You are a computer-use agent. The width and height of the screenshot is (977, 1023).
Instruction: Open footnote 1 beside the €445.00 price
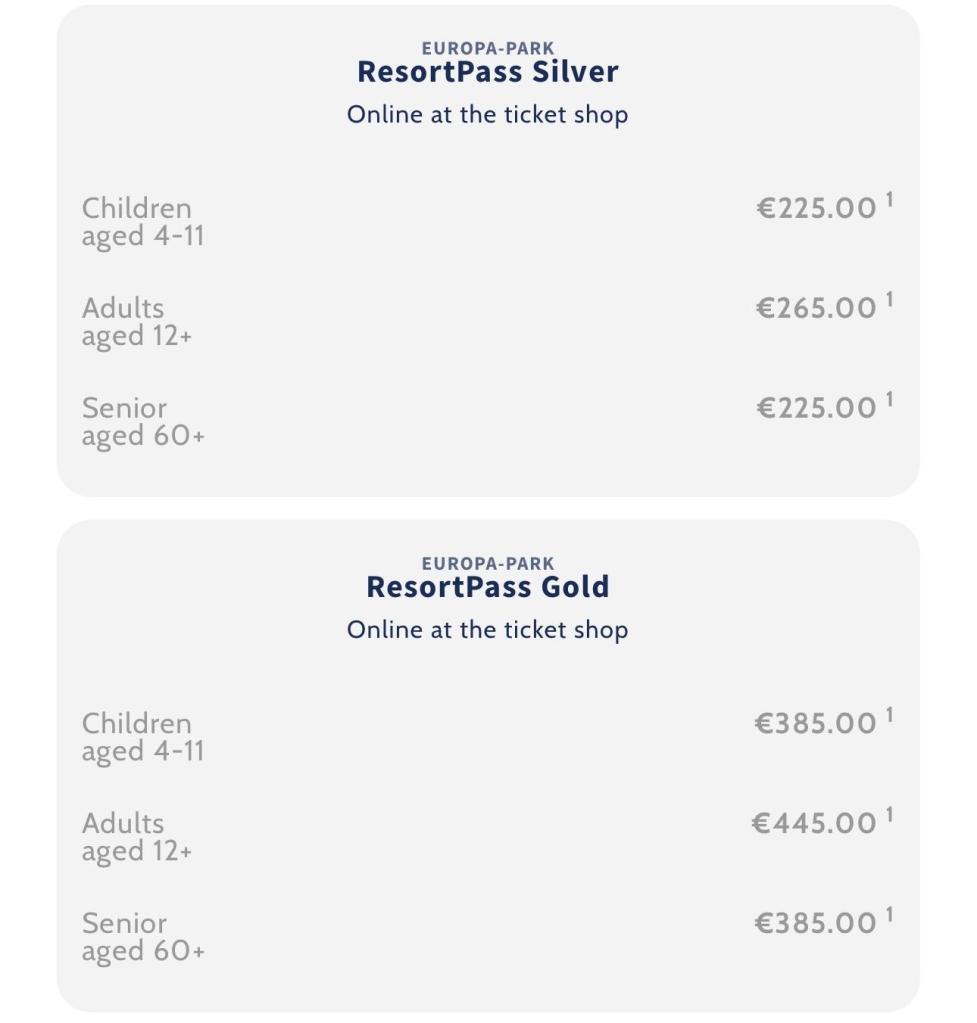(x=889, y=814)
